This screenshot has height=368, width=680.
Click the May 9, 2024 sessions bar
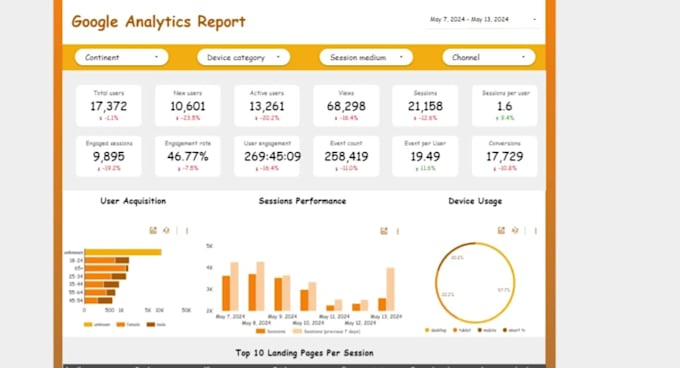coord(278,294)
